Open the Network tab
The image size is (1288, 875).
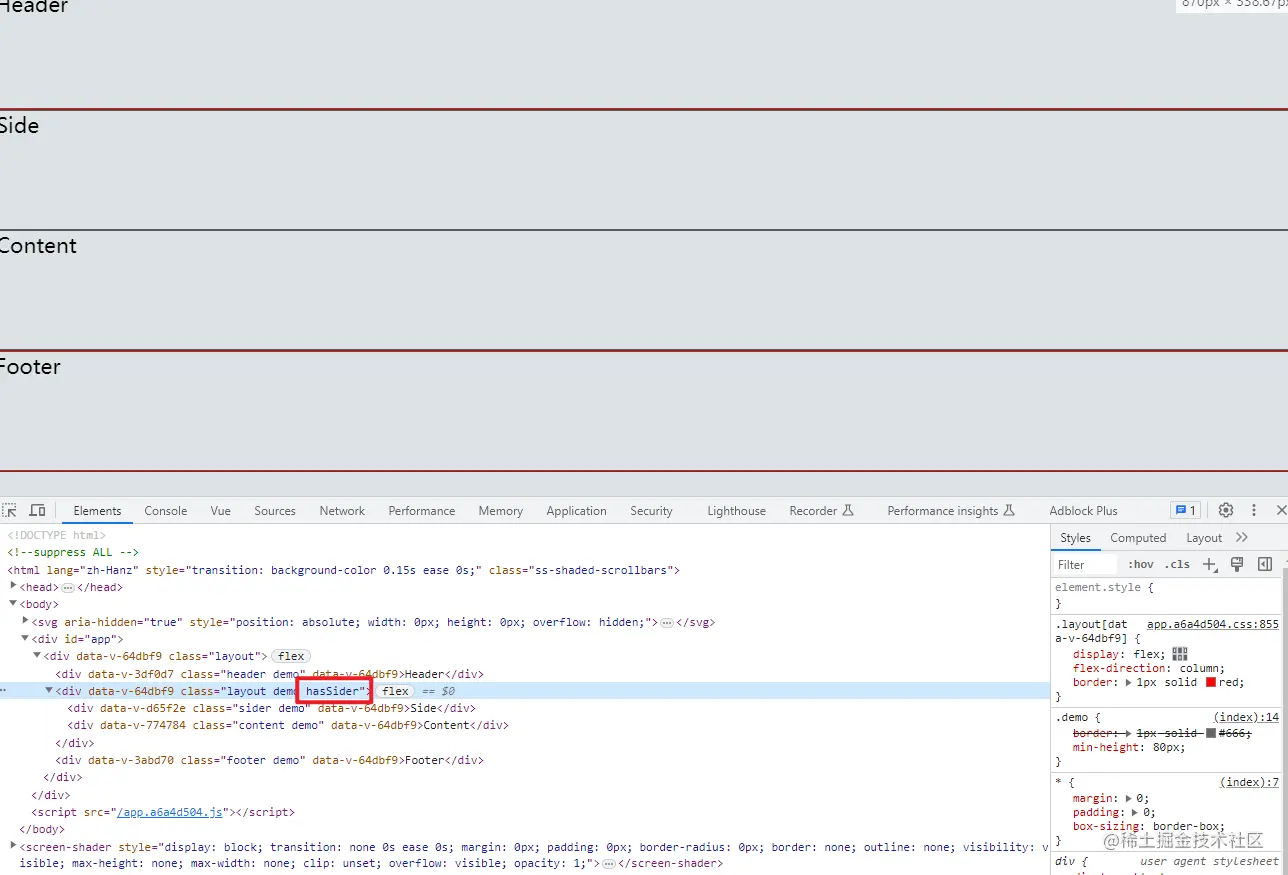click(342, 510)
